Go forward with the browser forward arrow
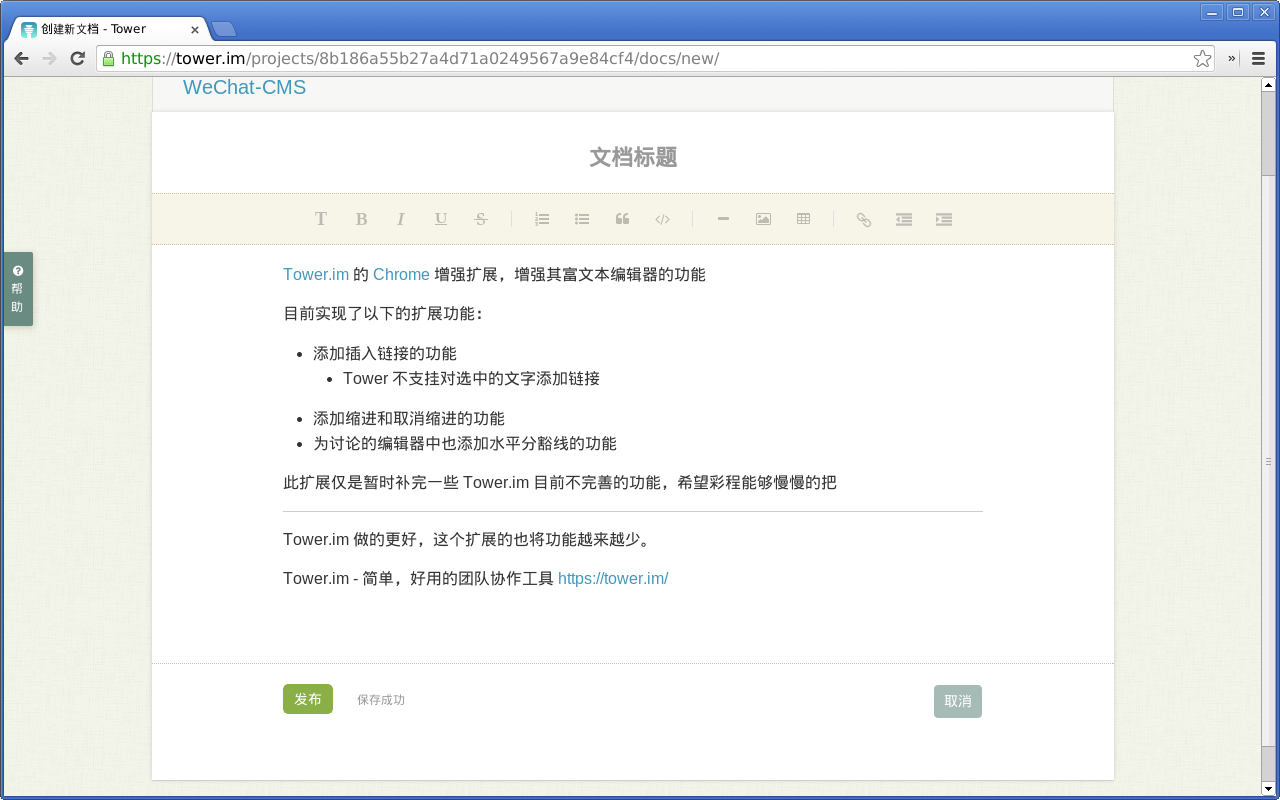This screenshot has height=800, width=1280. (49, 58)
